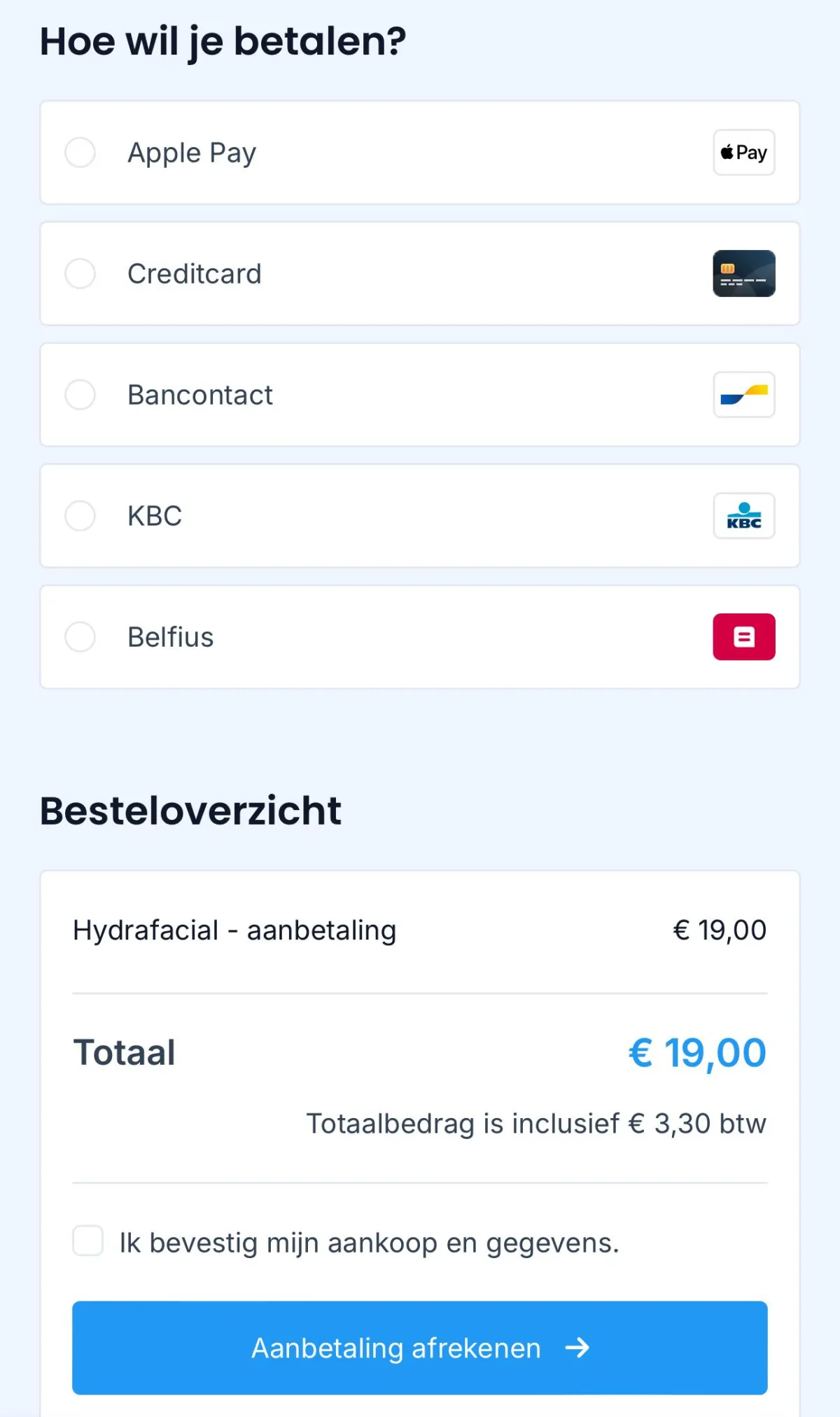Click the arrow on the checkout button
840x1417 pixels.
[x=577, y=1348]
